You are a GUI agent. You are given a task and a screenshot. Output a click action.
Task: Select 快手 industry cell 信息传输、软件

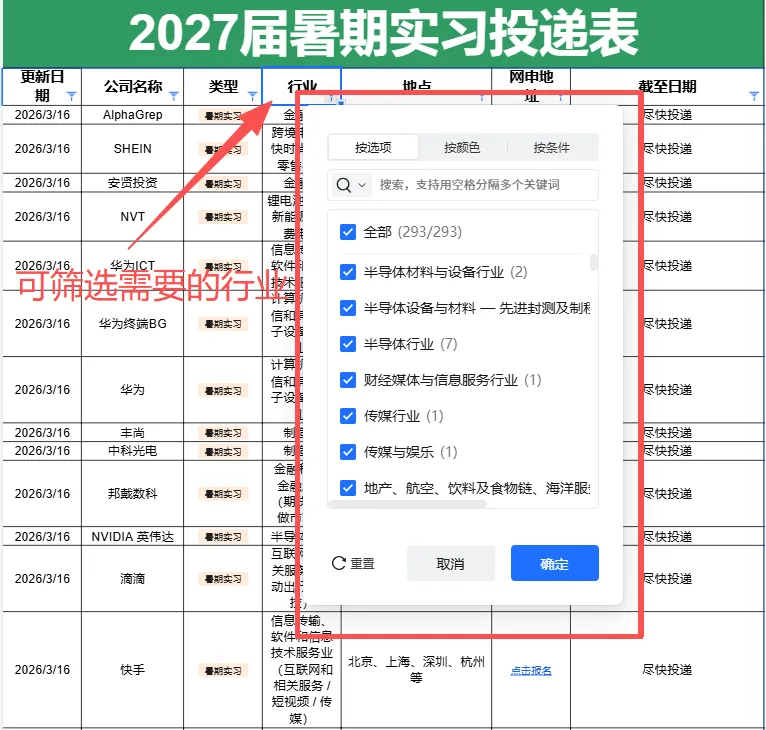tap(301, 670)
